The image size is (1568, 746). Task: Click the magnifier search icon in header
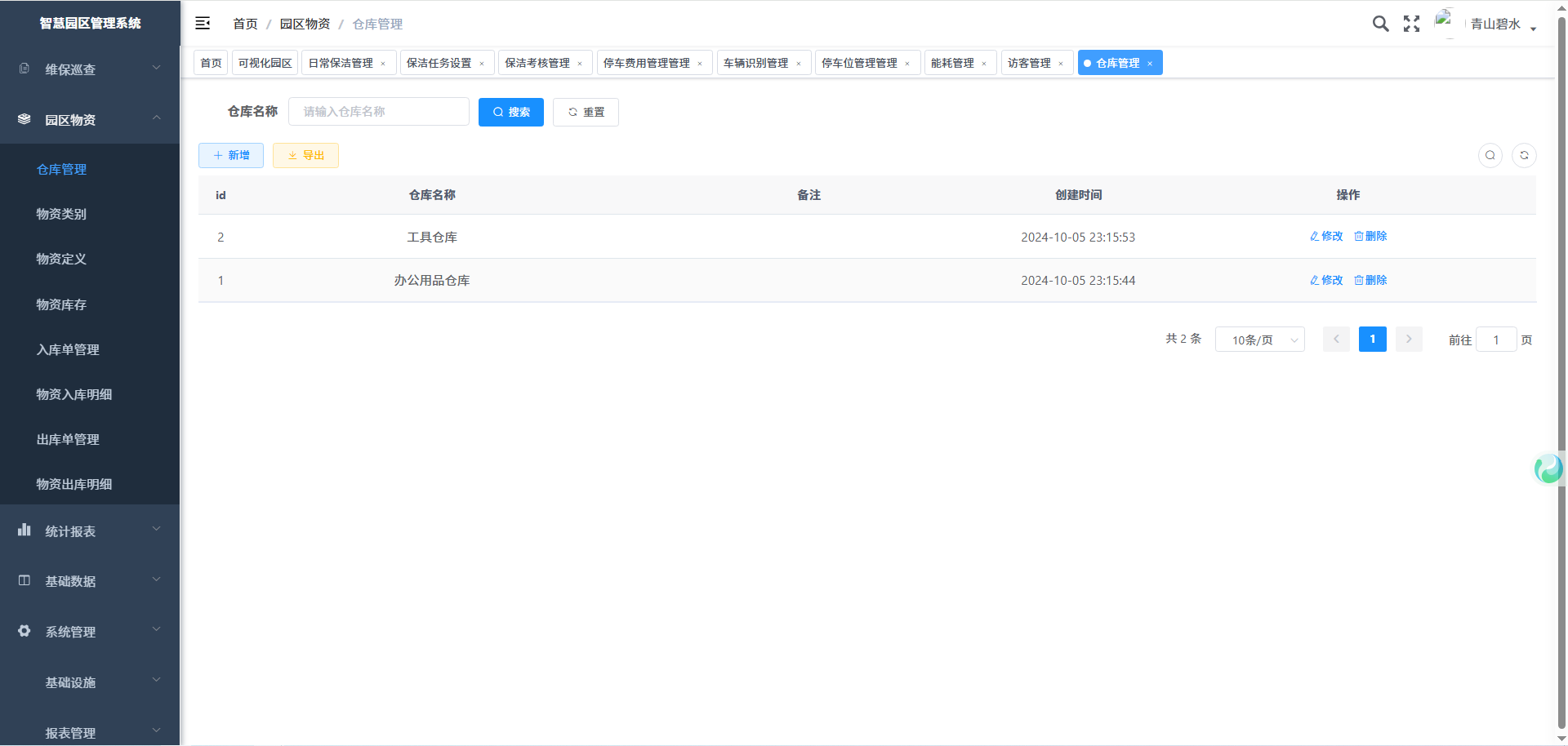pyautogui.click(x=1380, y=24)
